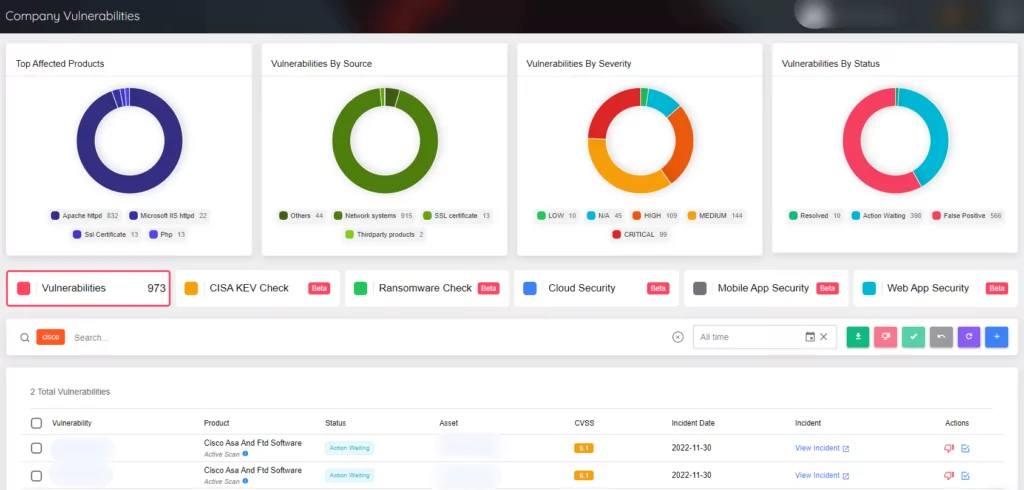Image resolution: width=1024 pixels, height=490 pixels.
Task: Toggle Action Waiting legend in Vulnerabilities By Status
Action: [887, 216]
